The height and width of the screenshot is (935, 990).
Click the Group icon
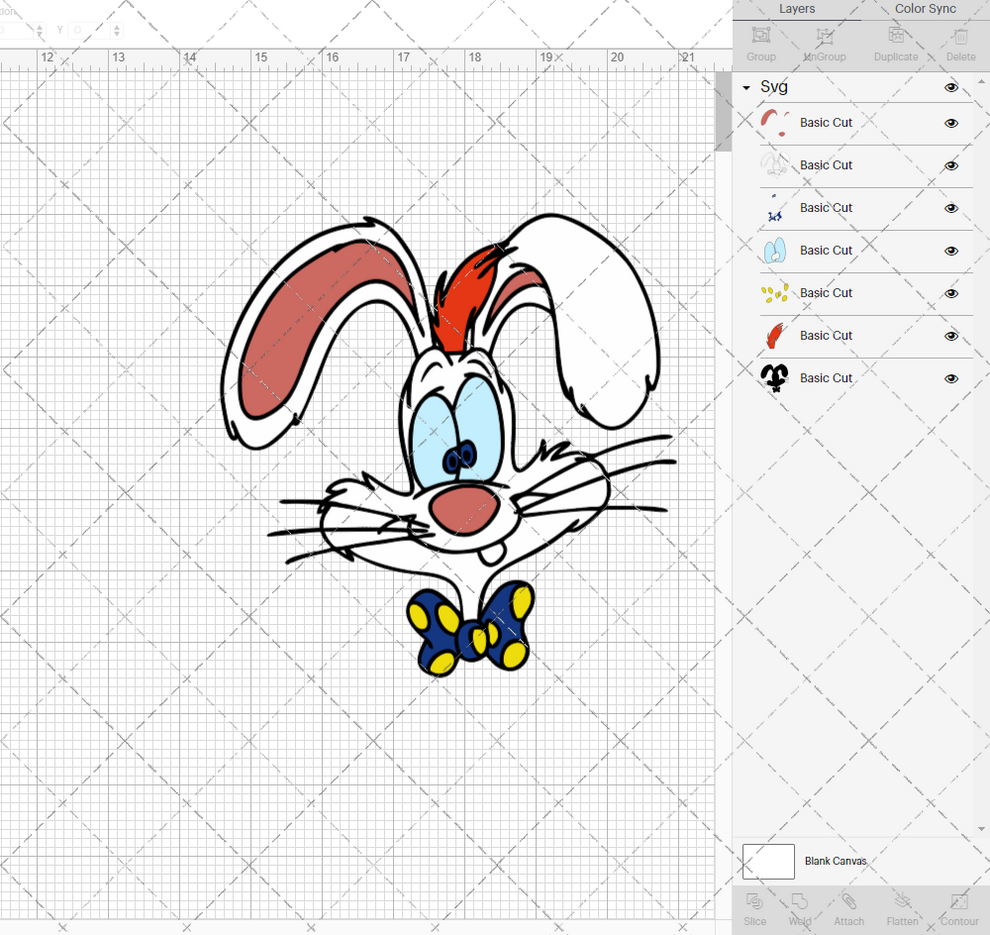tap(761, 42)
